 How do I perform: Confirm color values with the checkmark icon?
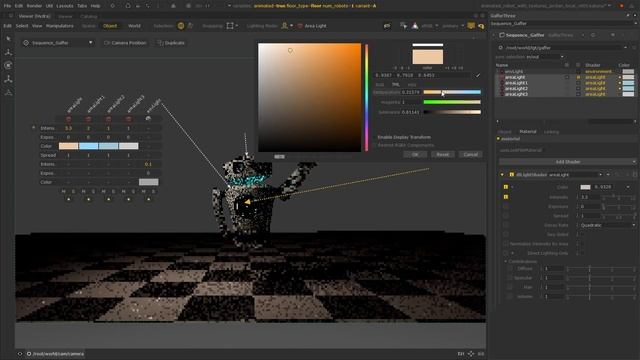coord(478,76)
